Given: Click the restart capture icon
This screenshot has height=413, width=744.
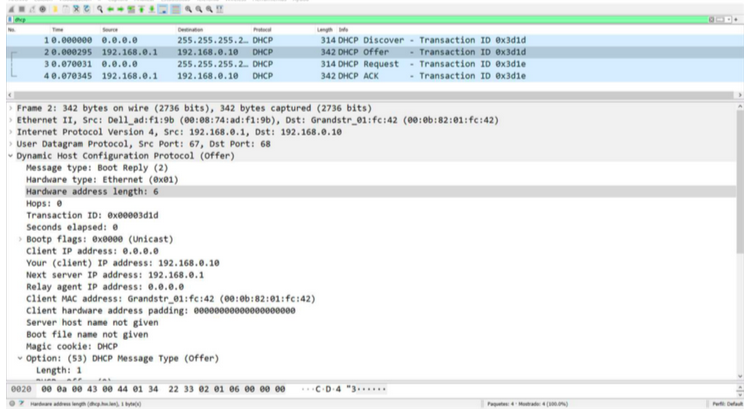Looking at the screenshot, I should tap(32, 9).
